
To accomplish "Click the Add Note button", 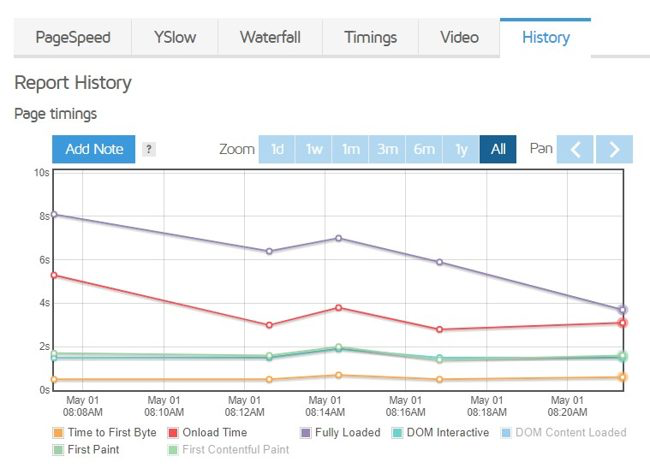I will (94, 149).
